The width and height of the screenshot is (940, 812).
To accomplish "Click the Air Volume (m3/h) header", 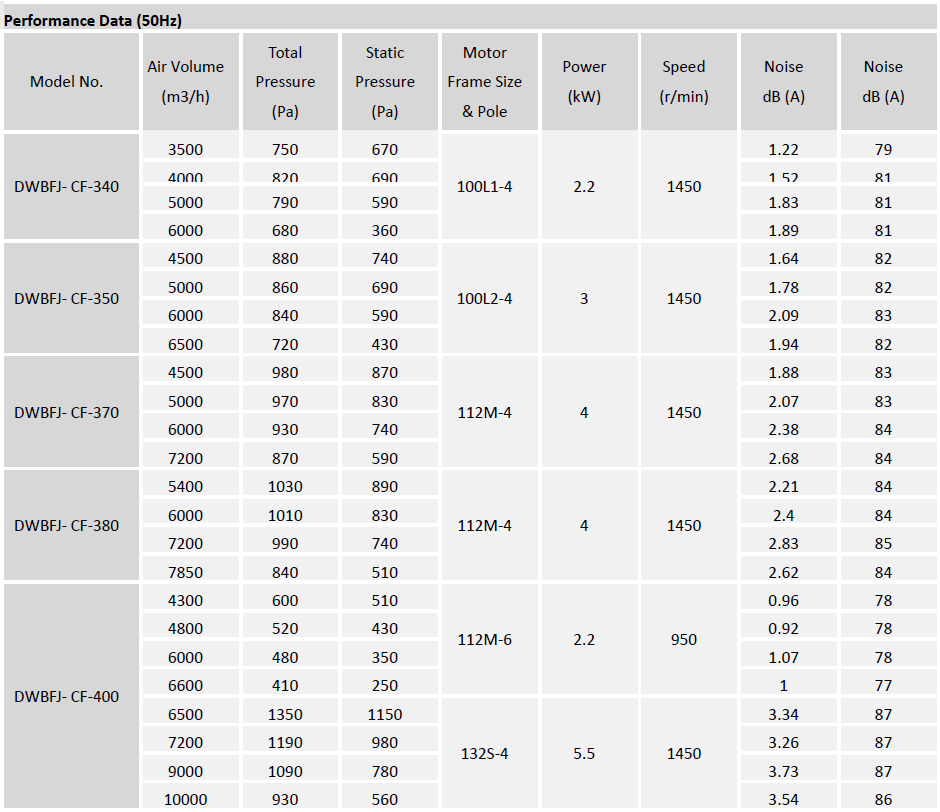I will click(x=185, y=82).
